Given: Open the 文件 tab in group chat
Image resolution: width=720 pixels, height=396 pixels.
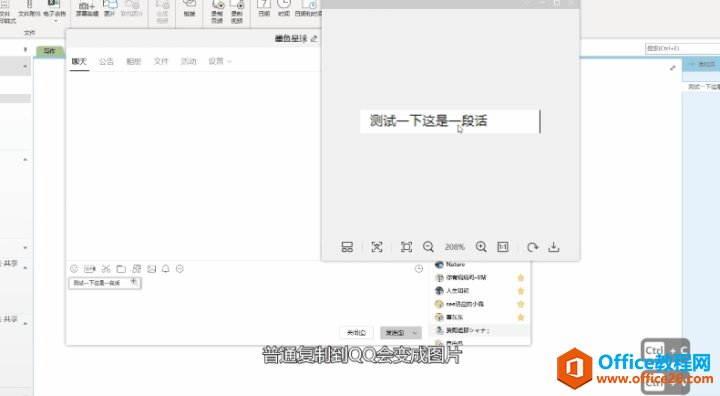Looking at the screenshot, I should pyautogui.click(x=161, y=61).
